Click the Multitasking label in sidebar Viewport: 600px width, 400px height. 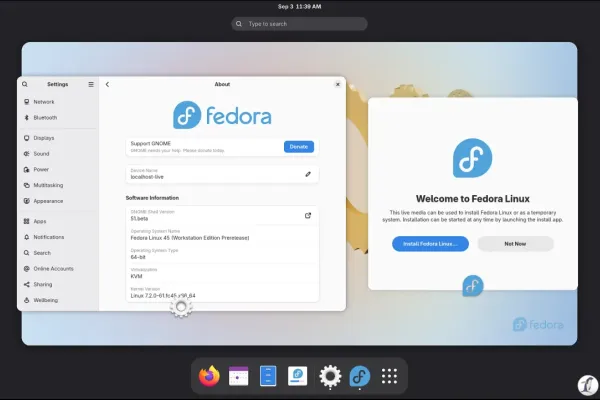(48, 185)
